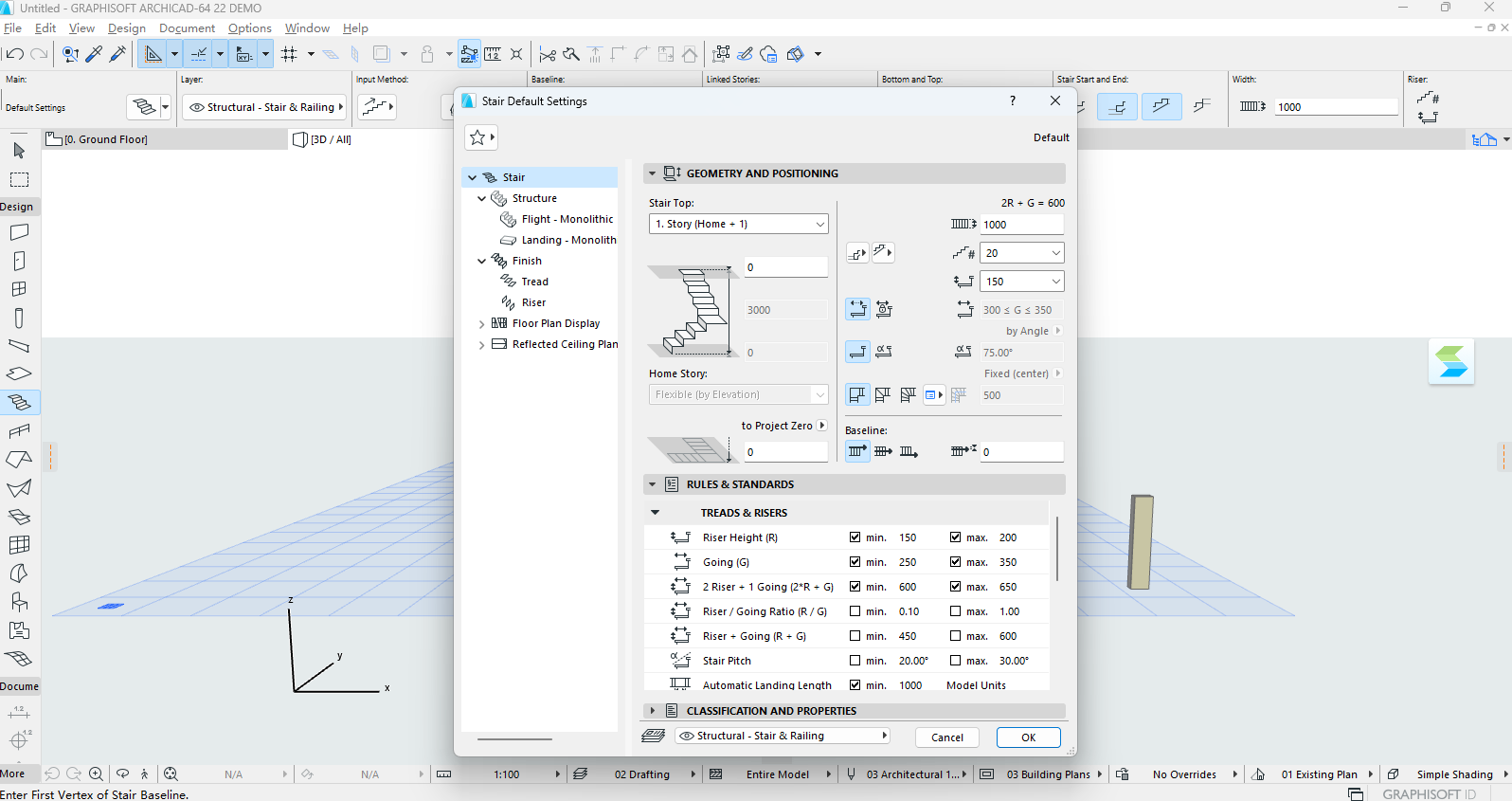The width and height of the screenshot is (1512, 801).
Task: Open the Document menu
Action: coord(187,28)
